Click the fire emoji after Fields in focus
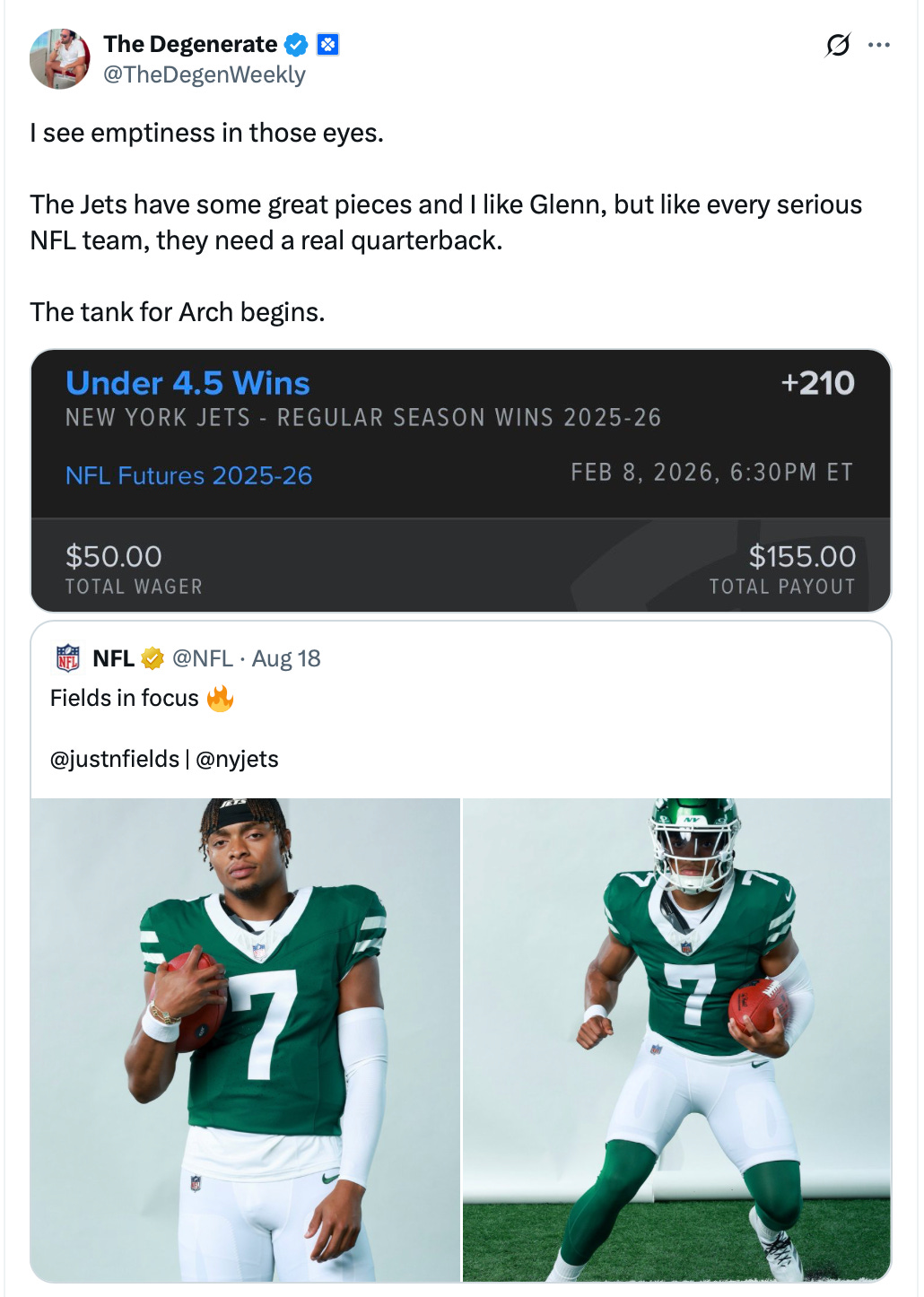 coord(220,698)
